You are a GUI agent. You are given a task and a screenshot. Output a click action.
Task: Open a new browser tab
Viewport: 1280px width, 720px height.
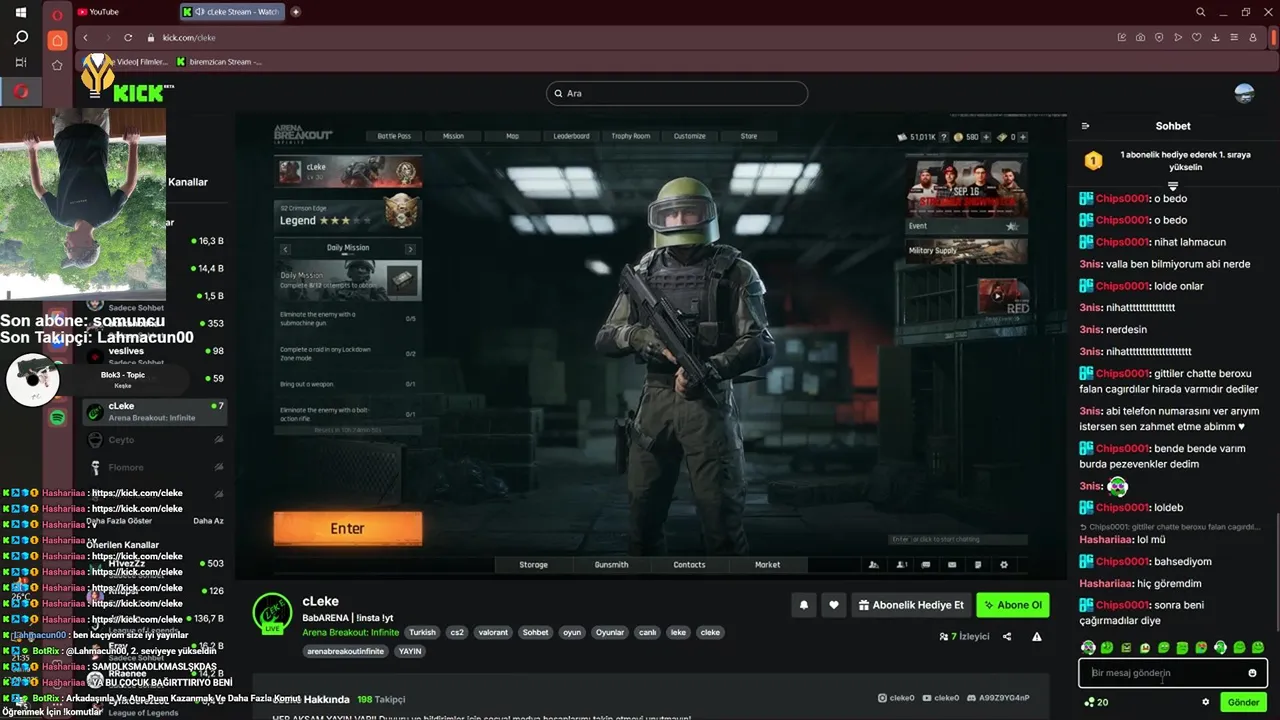click(295, 12)
